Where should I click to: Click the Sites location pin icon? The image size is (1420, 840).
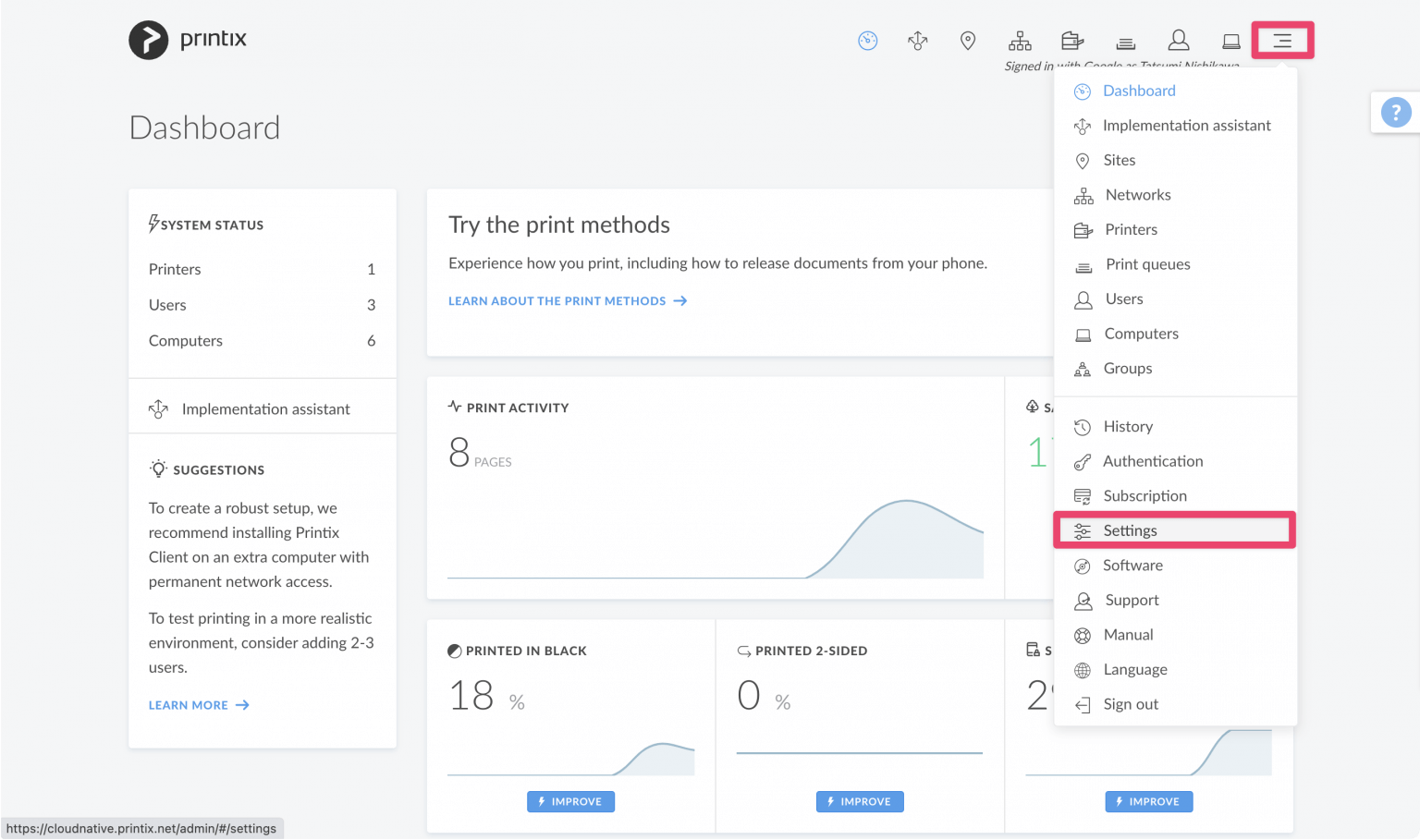coord(967,40)
